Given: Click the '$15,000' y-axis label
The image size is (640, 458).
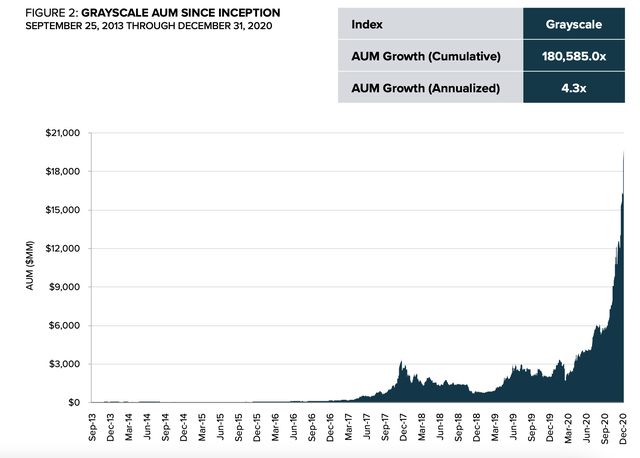Looking at the screenshot, I should (x=63, y=210).
